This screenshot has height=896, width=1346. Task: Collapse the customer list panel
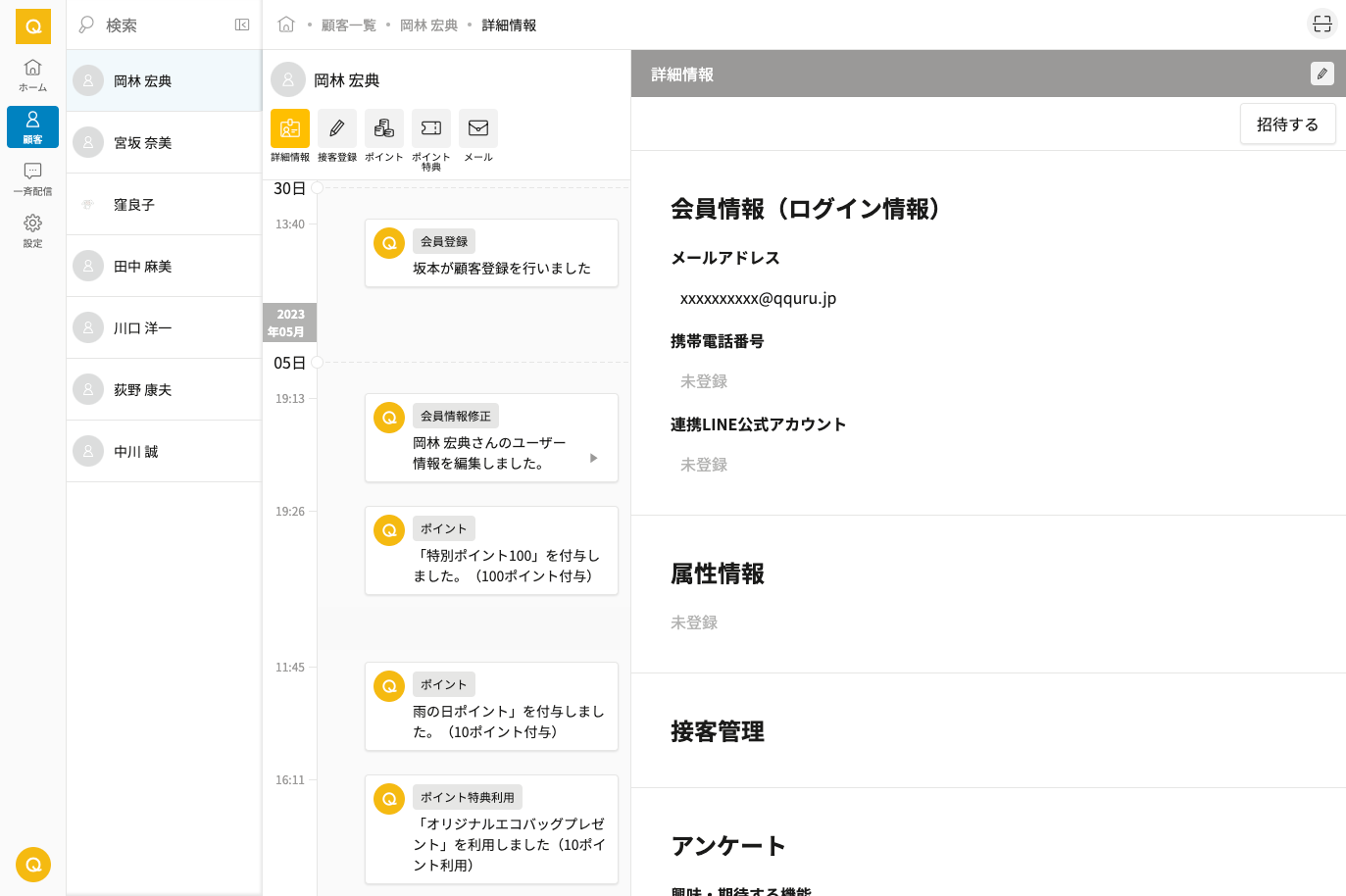click(242, 25)
